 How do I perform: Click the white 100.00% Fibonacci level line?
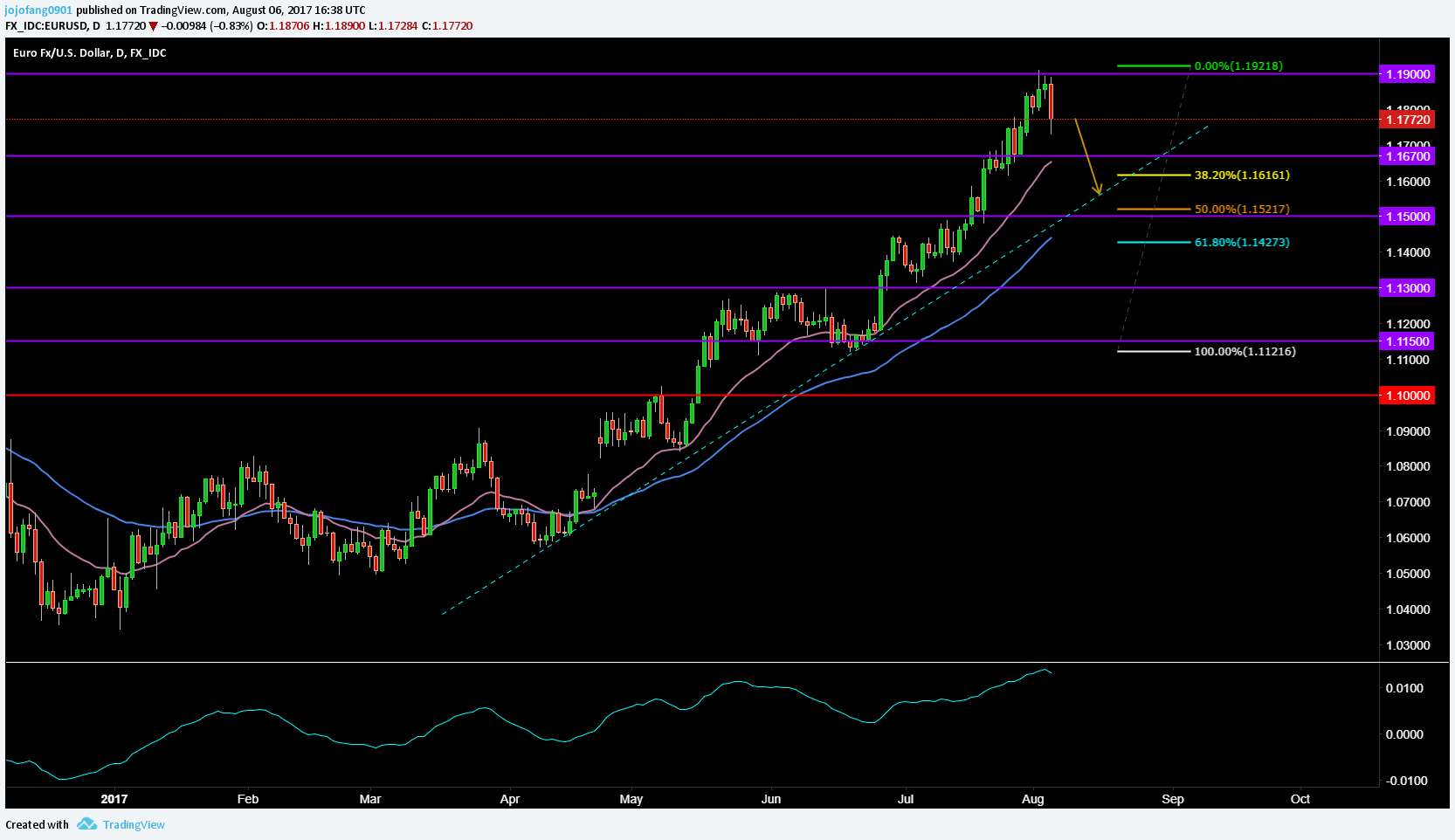(x=1154, y=352)
